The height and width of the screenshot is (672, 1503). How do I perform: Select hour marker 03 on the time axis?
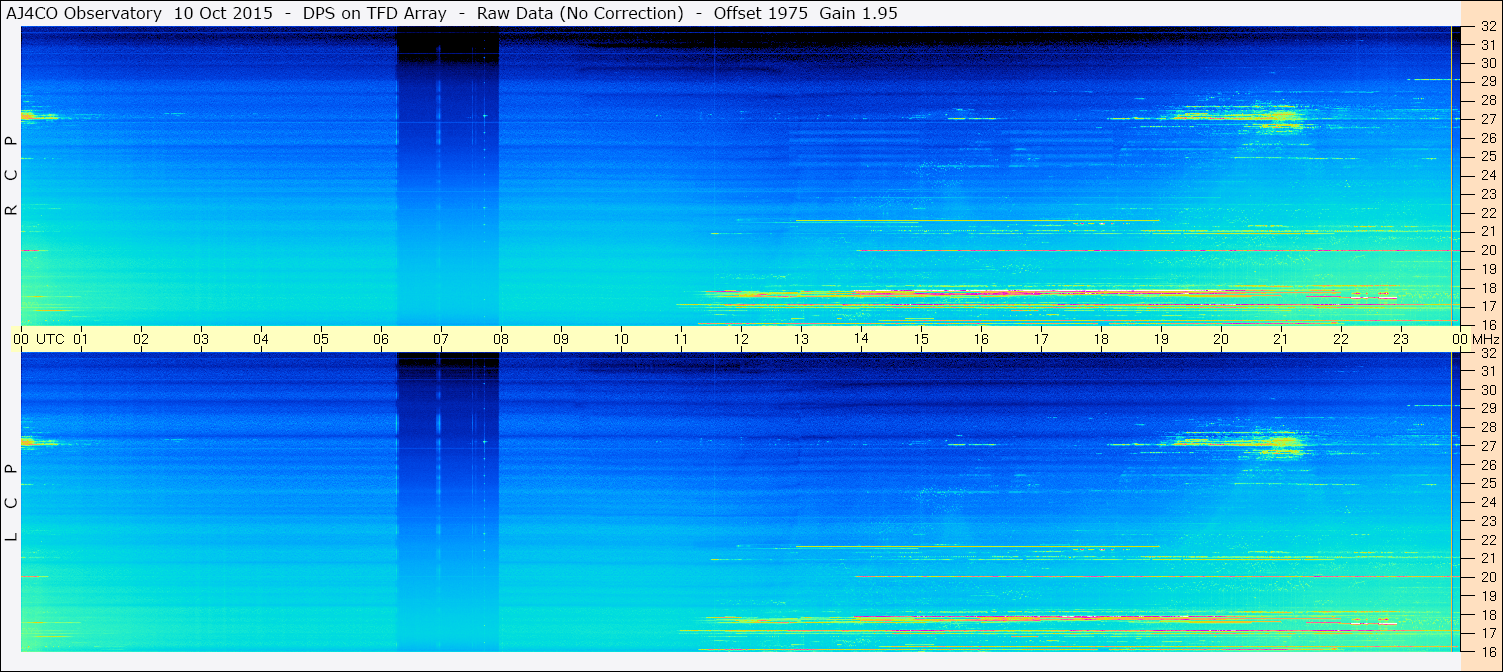[x=201, y=339]
